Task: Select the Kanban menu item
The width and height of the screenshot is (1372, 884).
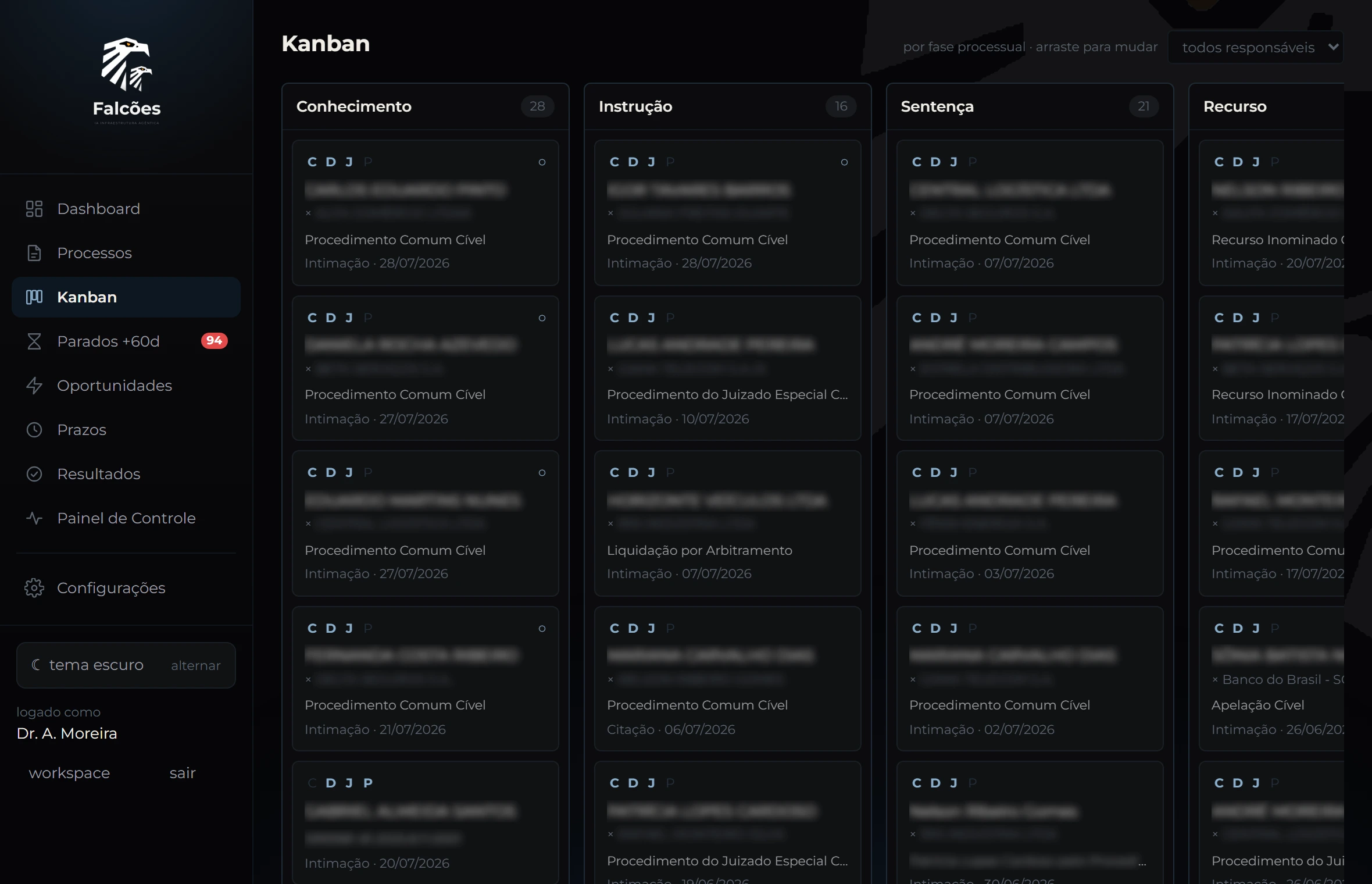Action: [x=126, y=297]
